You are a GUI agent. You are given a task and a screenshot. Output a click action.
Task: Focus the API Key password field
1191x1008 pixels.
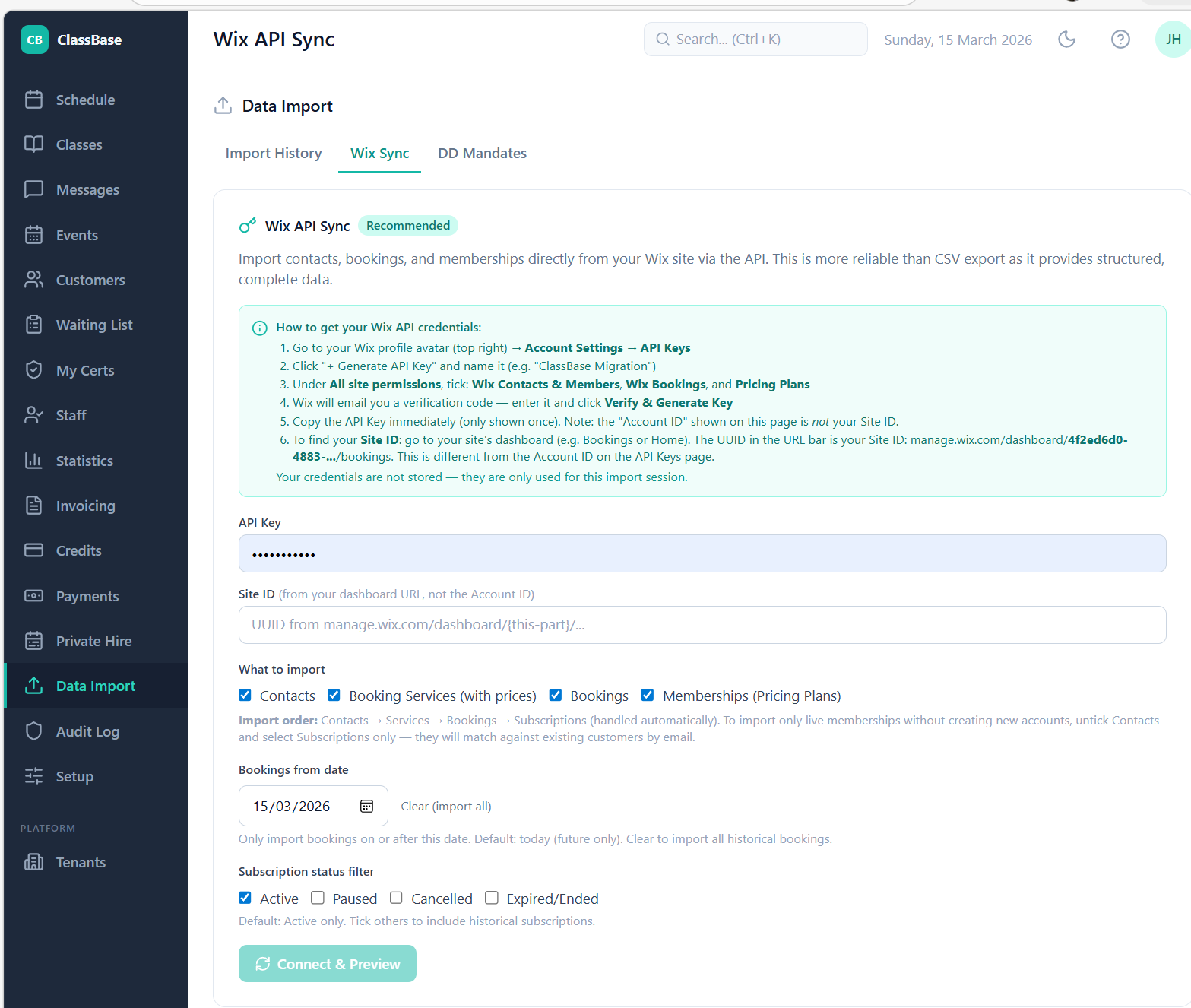pos(702,553)
